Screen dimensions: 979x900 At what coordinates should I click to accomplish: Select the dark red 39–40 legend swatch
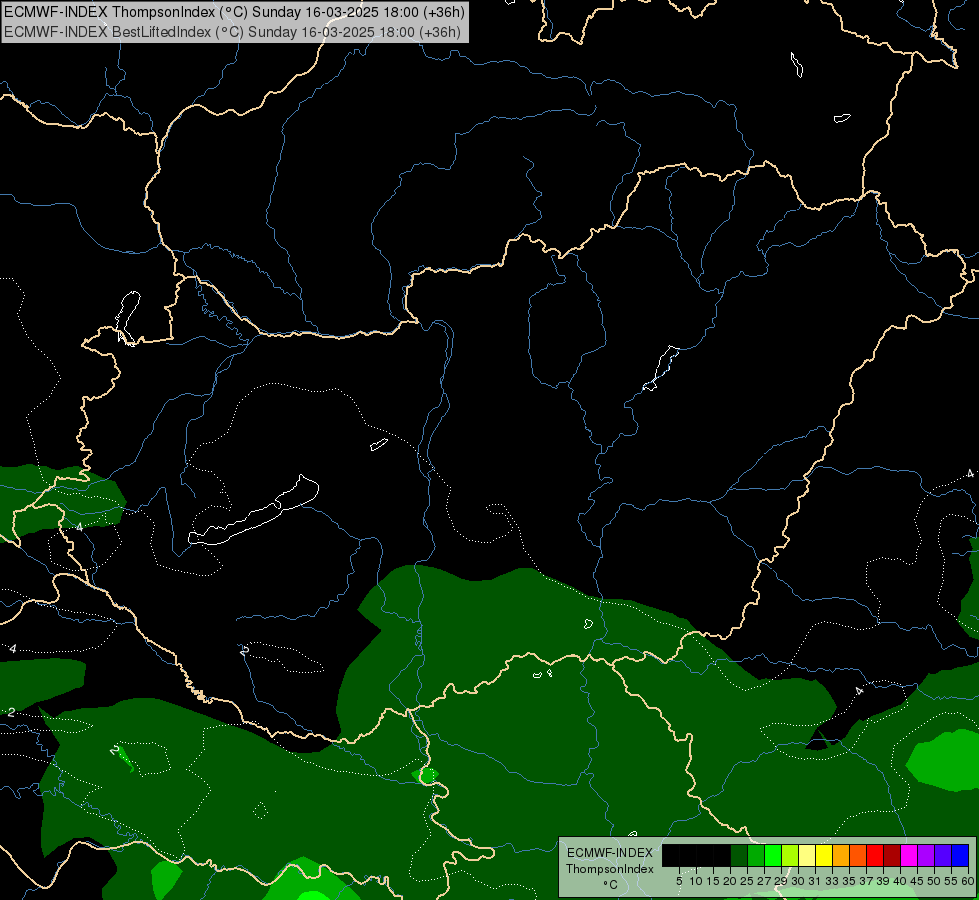(x=892, y=855)
